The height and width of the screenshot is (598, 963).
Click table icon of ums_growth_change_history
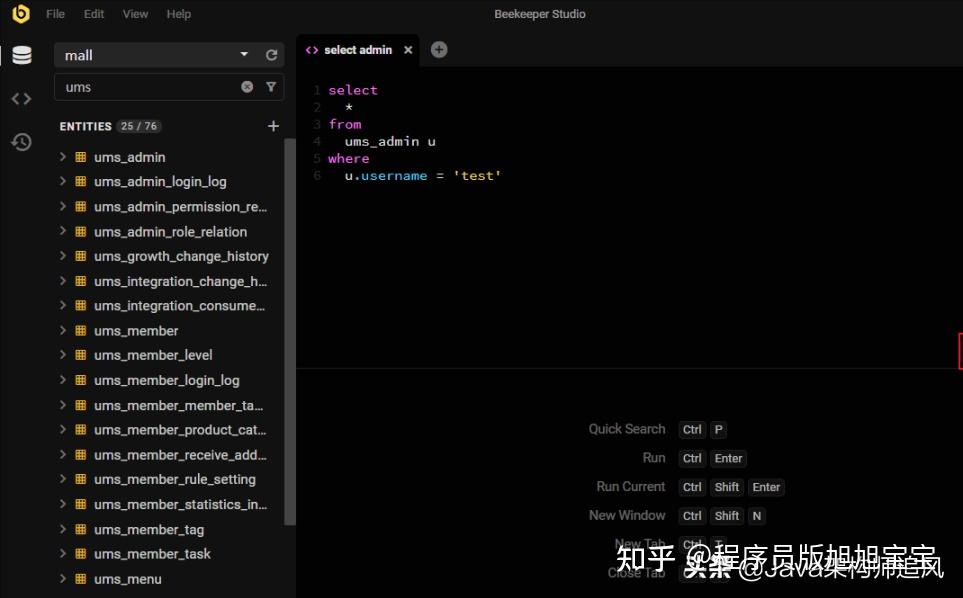[x=80, y=256]
